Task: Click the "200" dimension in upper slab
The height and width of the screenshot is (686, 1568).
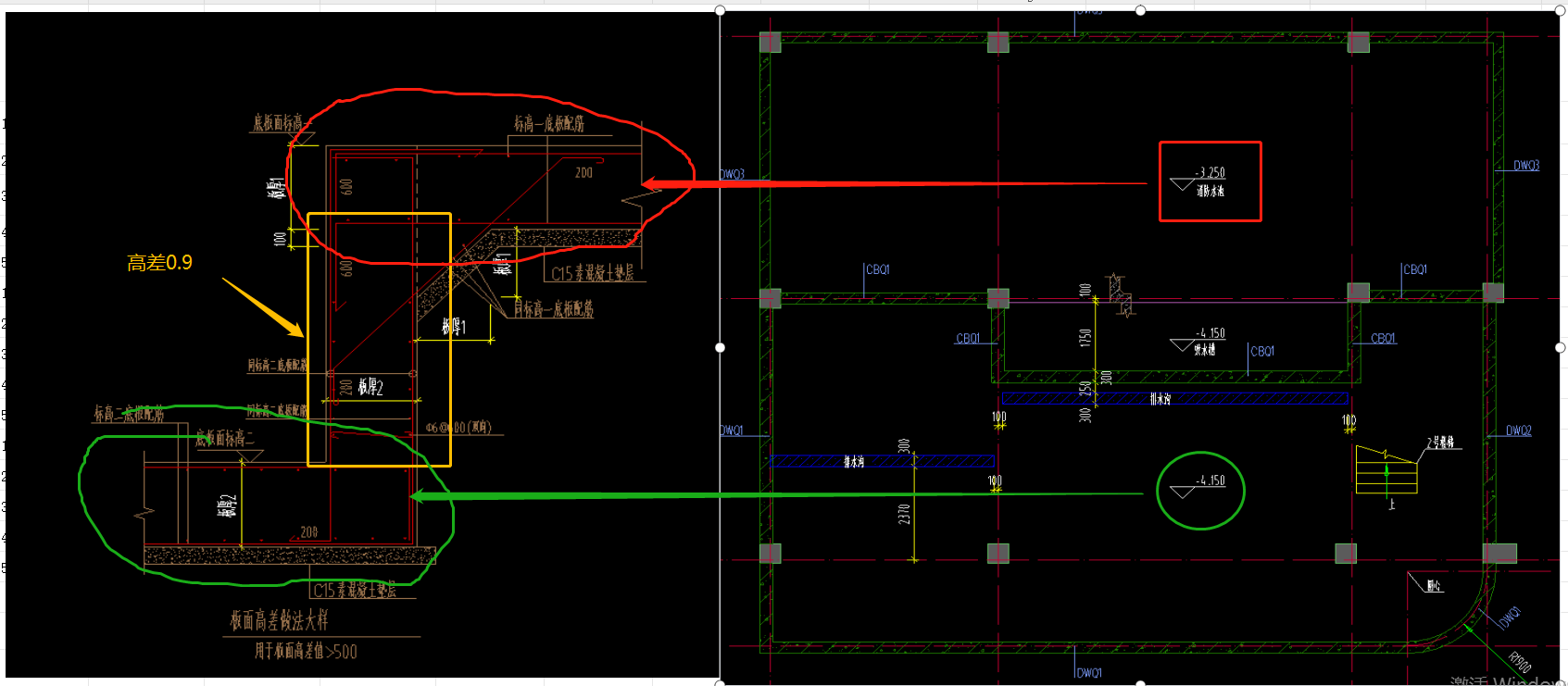Action: click(583, 172)
